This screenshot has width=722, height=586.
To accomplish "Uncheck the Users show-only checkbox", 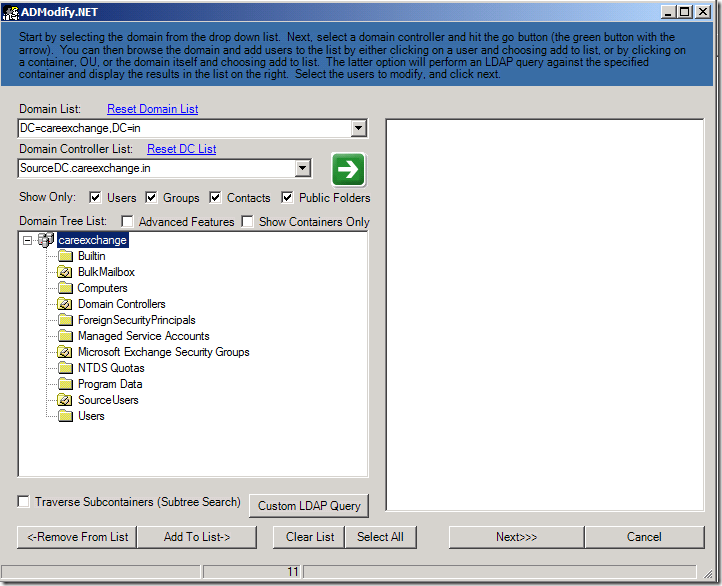I will click(95, 197).
